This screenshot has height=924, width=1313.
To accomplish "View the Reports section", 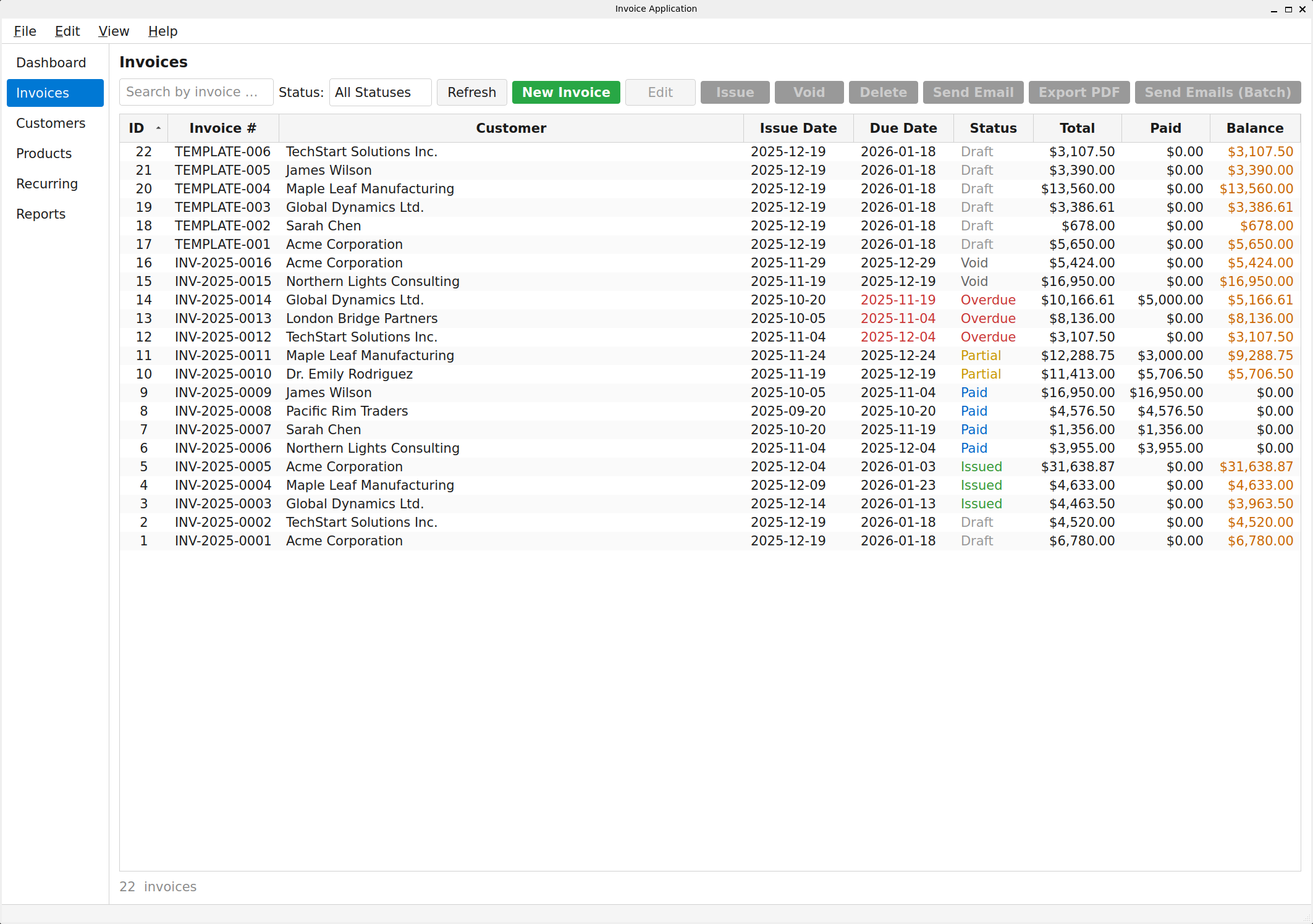I will (41, 214).
